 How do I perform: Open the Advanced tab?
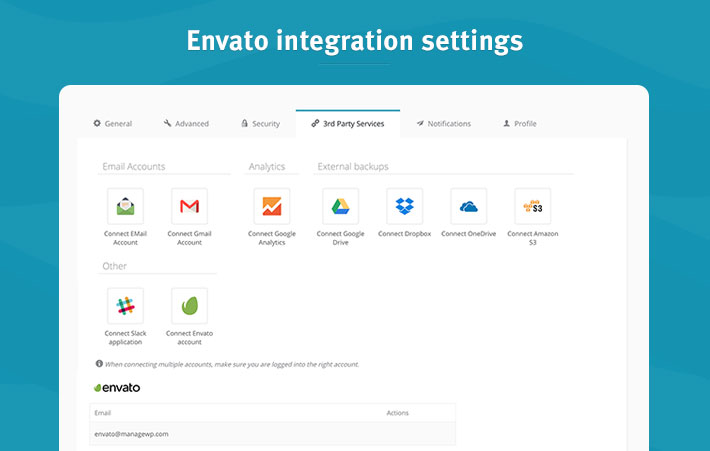point(186,124)
